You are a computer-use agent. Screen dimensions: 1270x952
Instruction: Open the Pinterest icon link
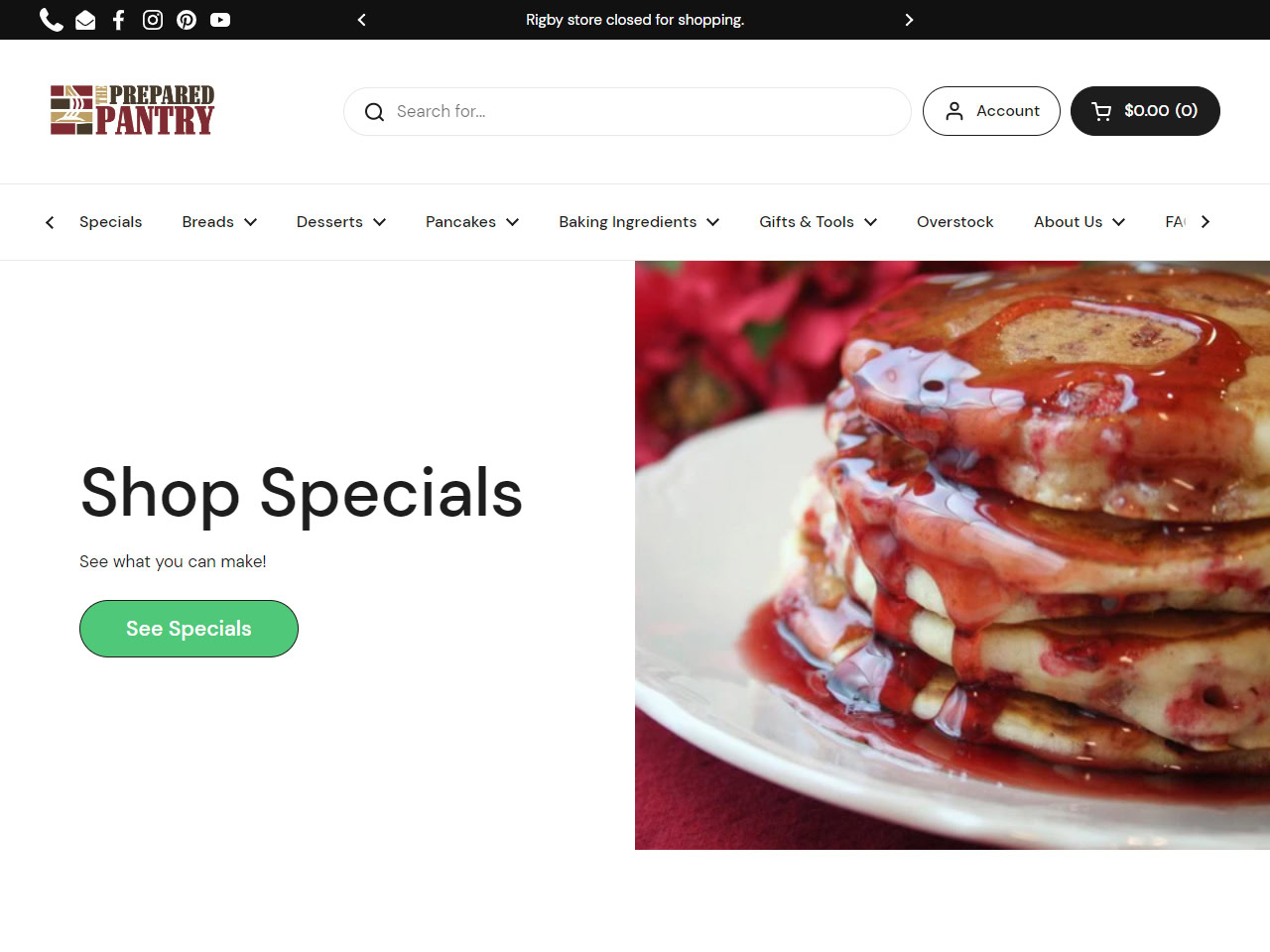(187, 20)
